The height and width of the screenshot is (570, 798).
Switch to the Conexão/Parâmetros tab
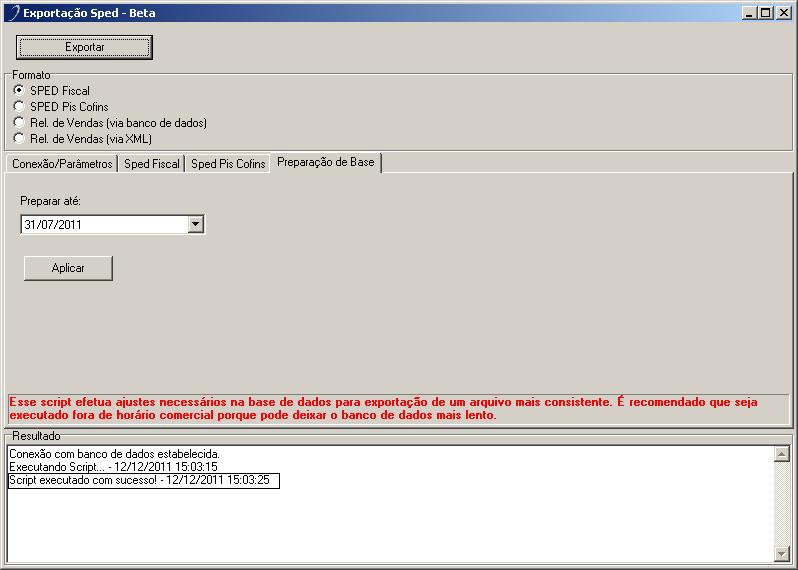62,164
